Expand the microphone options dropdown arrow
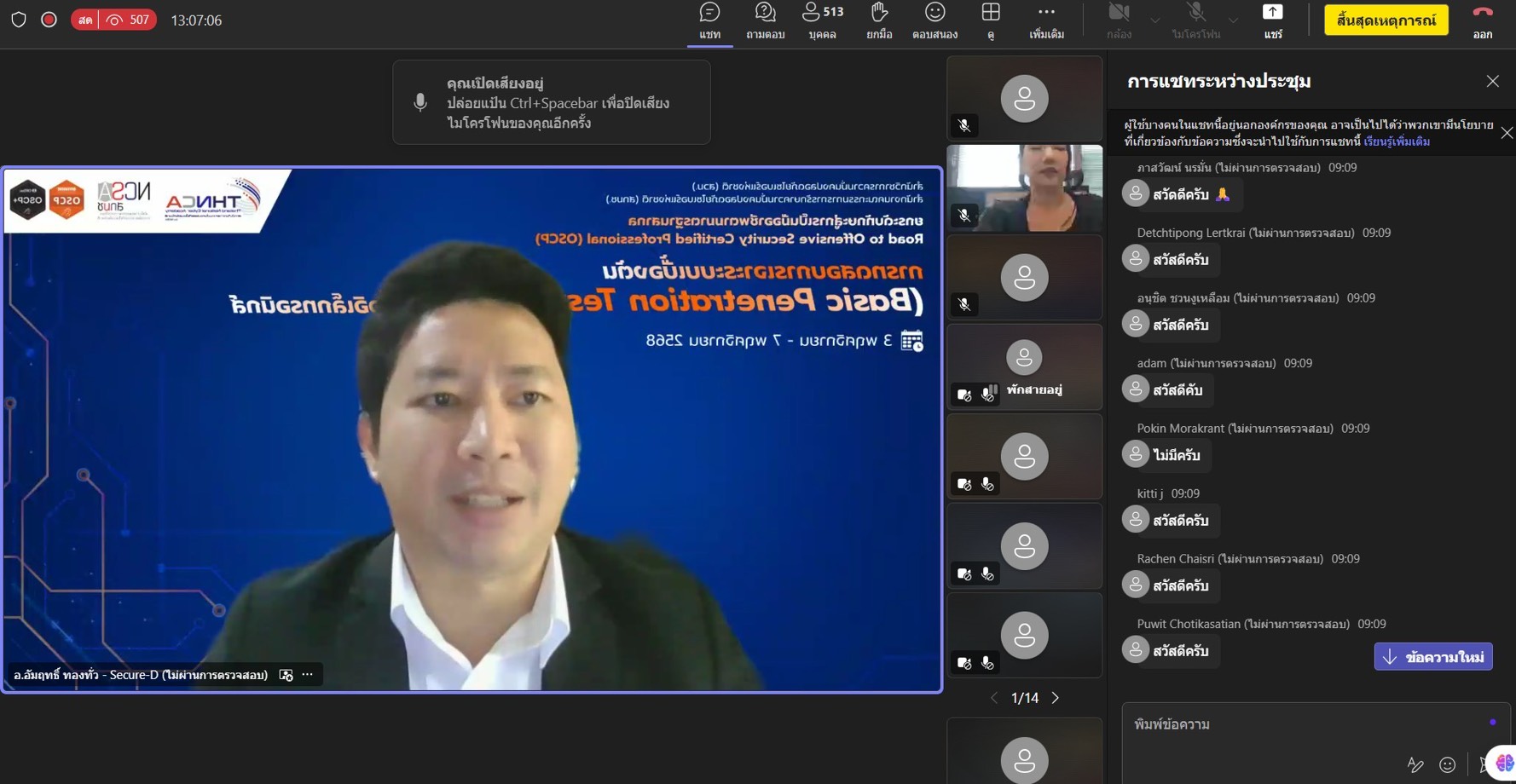 1233,20
